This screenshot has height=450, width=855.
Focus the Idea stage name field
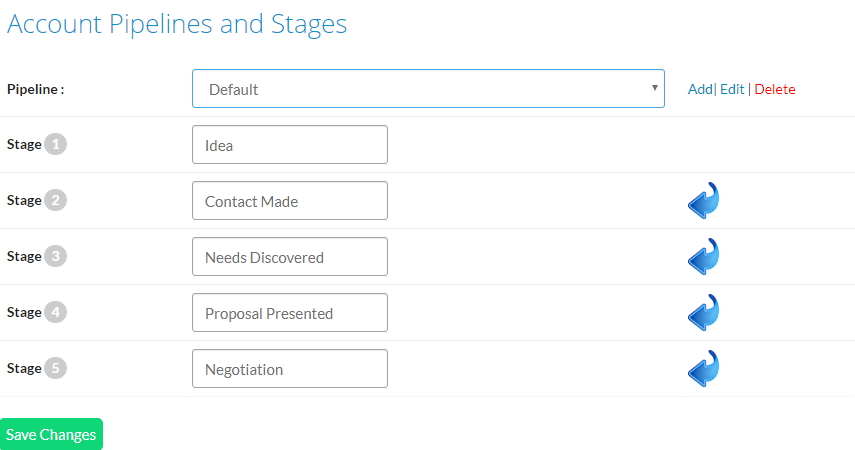pos(290,145)
